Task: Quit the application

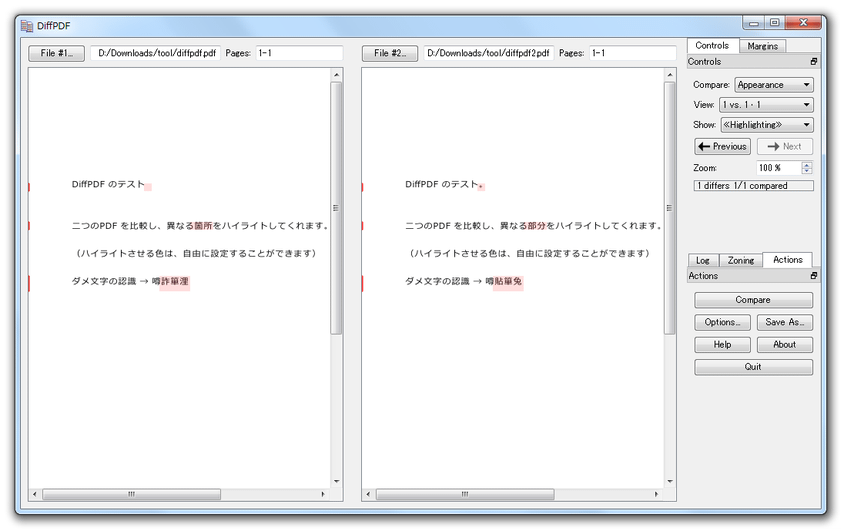Action: click(753, 367)
